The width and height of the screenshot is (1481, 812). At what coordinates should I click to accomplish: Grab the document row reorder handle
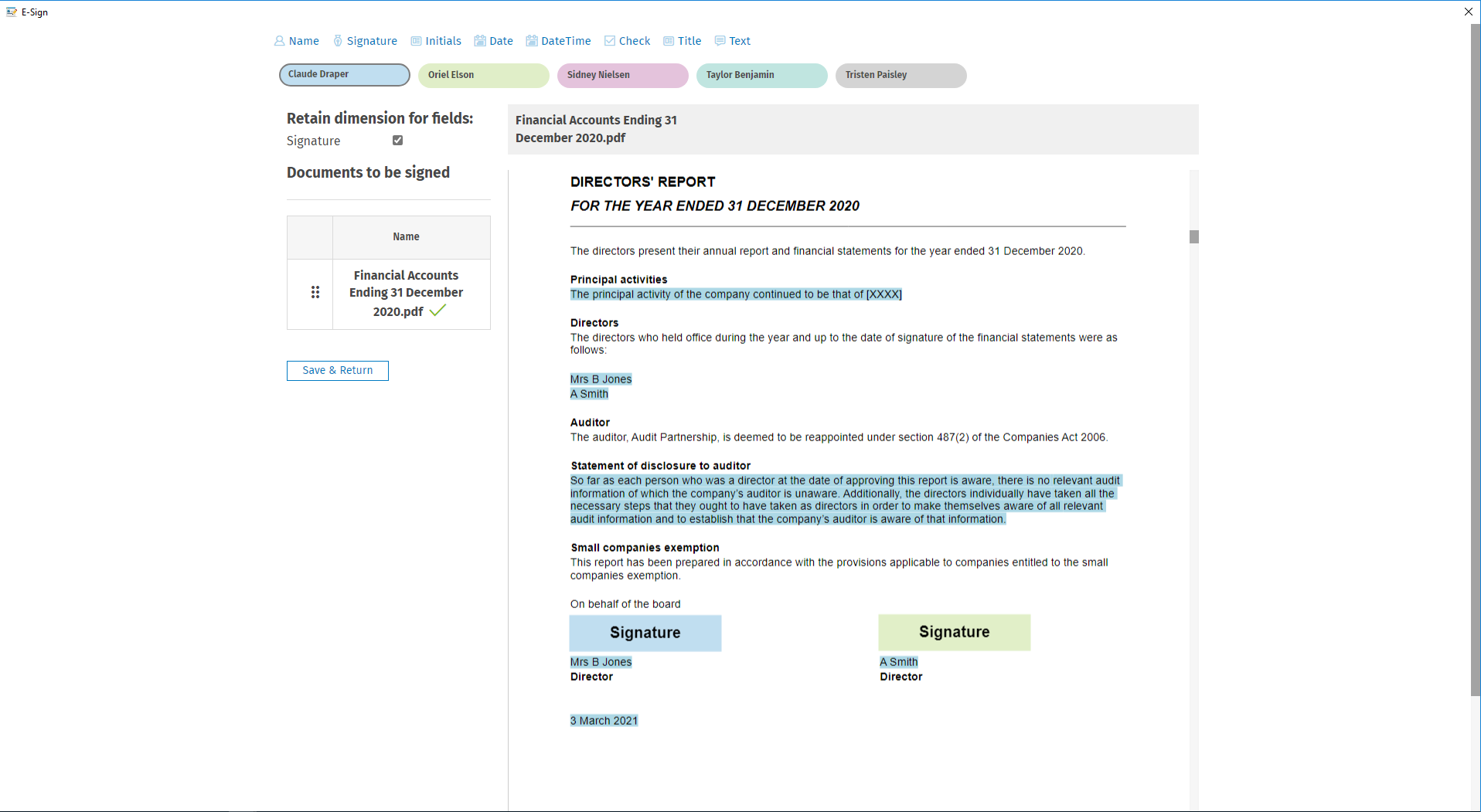(315, 292)
